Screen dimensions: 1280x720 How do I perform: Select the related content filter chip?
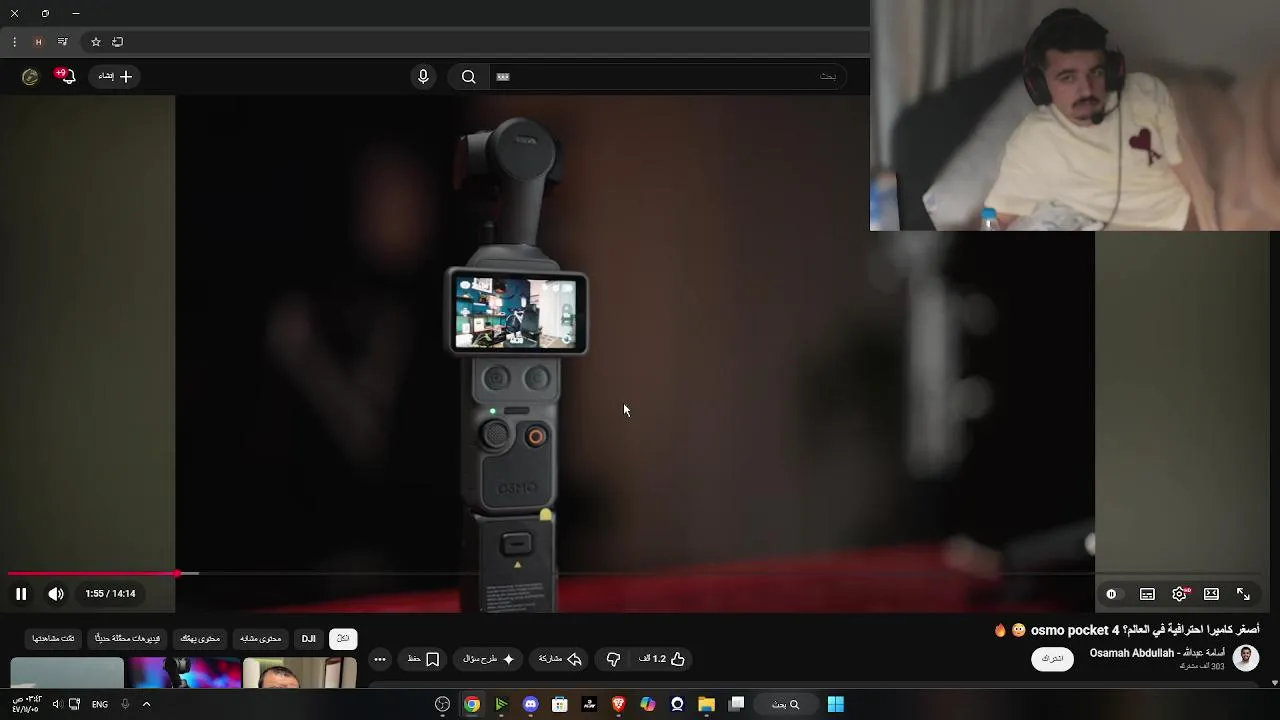pos(260,638)
